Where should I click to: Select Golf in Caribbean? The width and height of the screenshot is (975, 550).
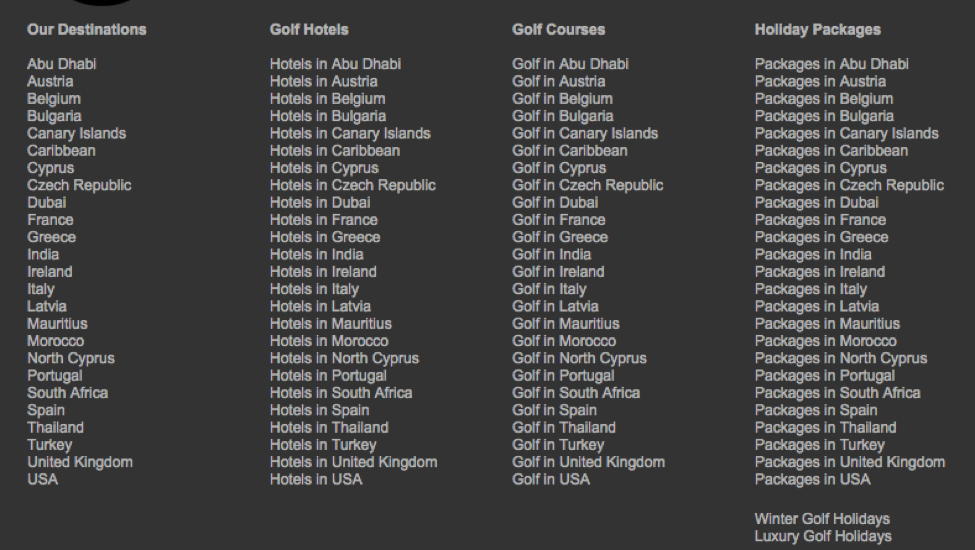click(570, 151)
